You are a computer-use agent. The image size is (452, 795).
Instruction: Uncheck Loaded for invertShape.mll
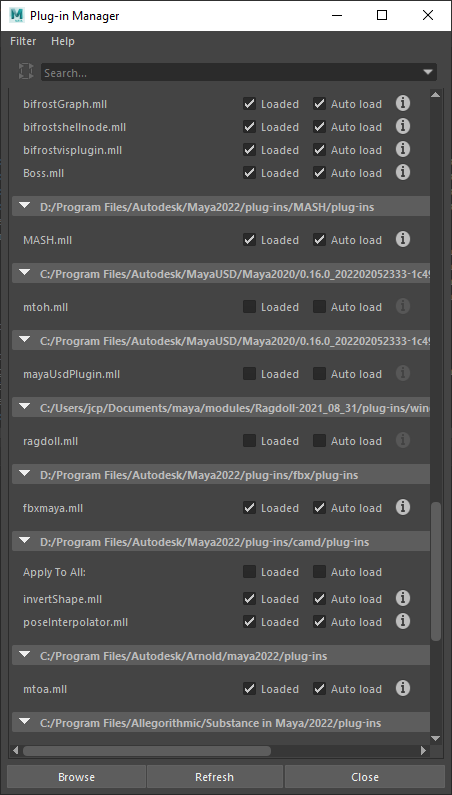click(x=250, y=599)
